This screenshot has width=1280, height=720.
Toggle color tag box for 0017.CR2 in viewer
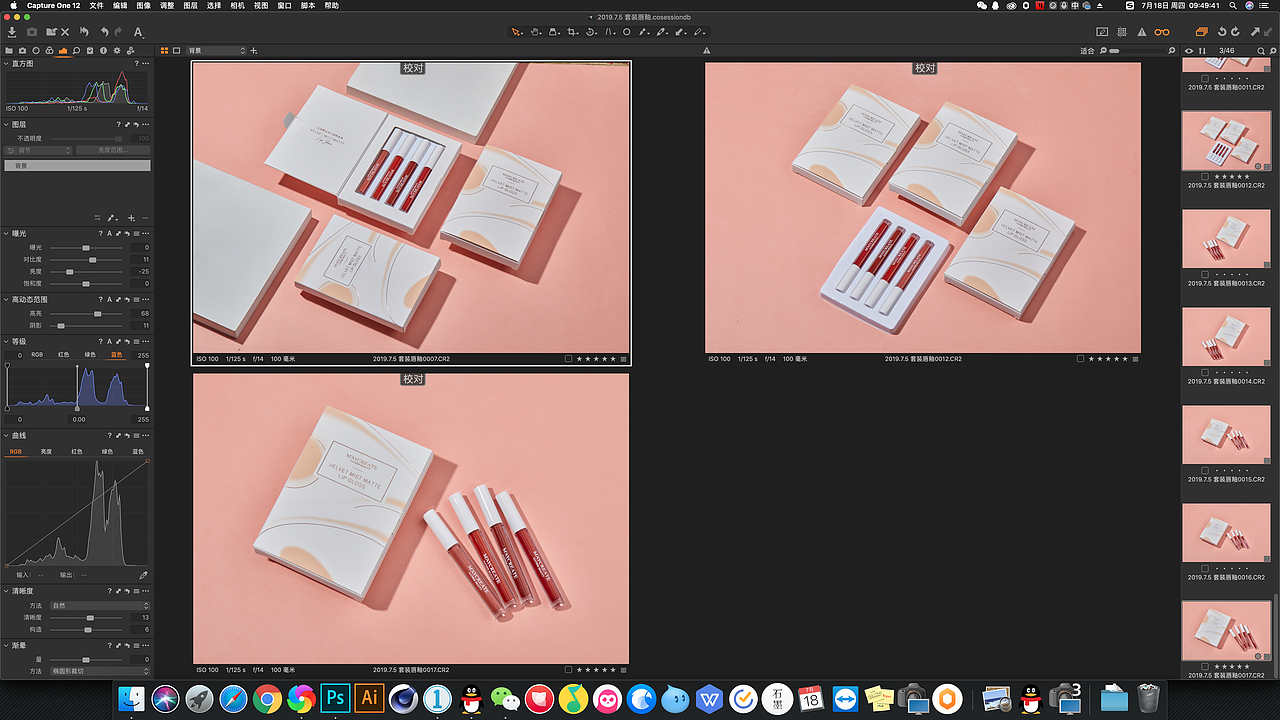pos(568,669)
